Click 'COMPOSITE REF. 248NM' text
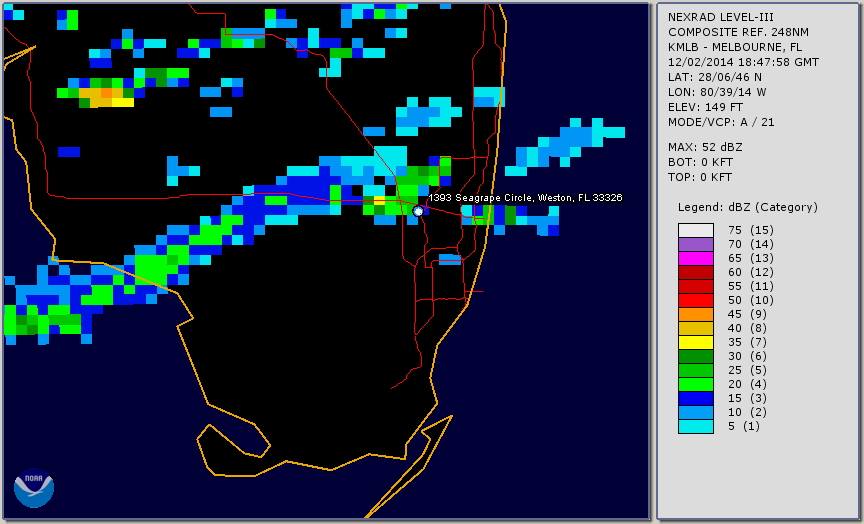This screenshot has width=864, height=524. click(738, 32)
